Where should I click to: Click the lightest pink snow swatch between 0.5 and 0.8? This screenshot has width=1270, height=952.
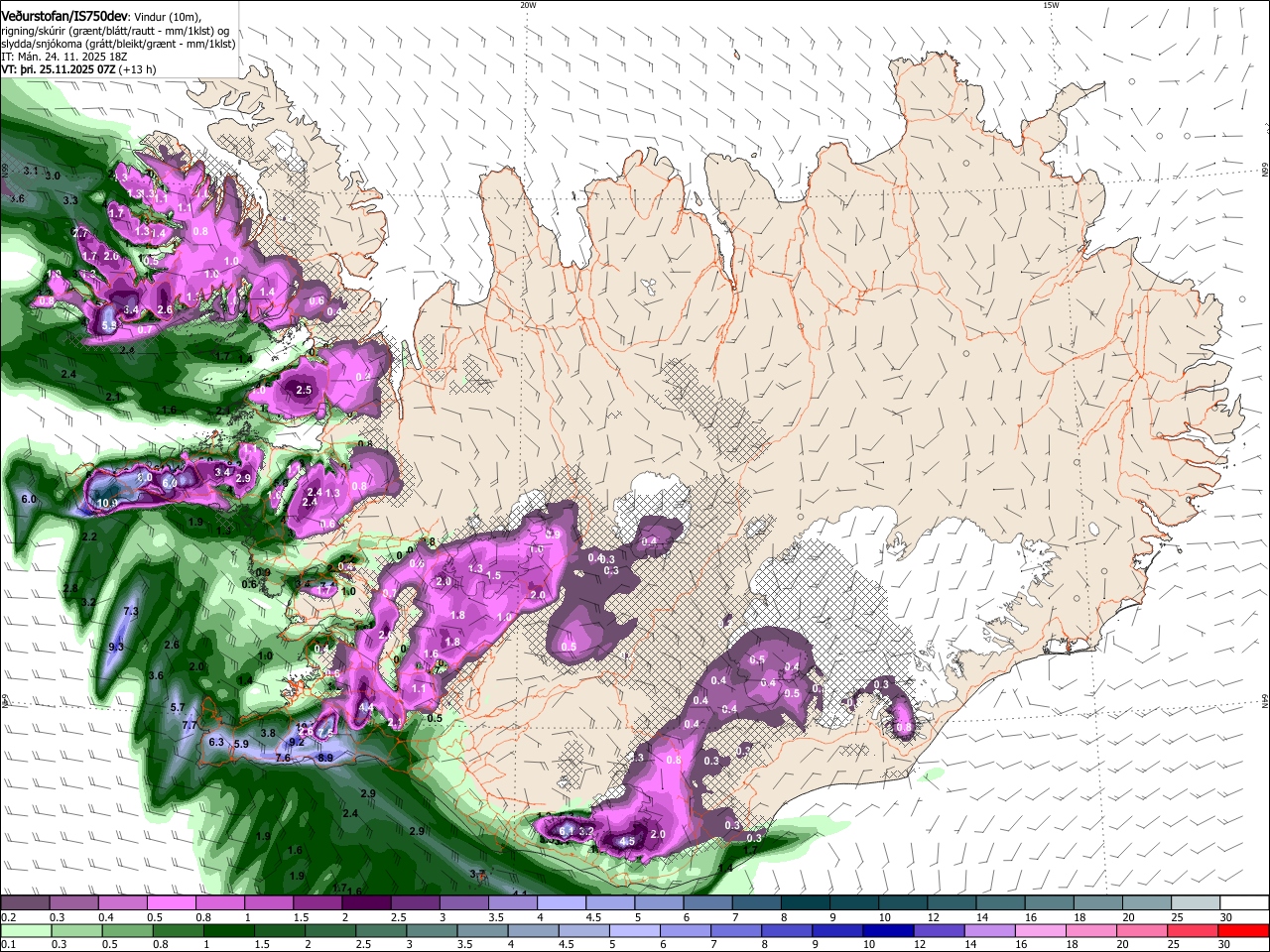[x=171, y=902]
